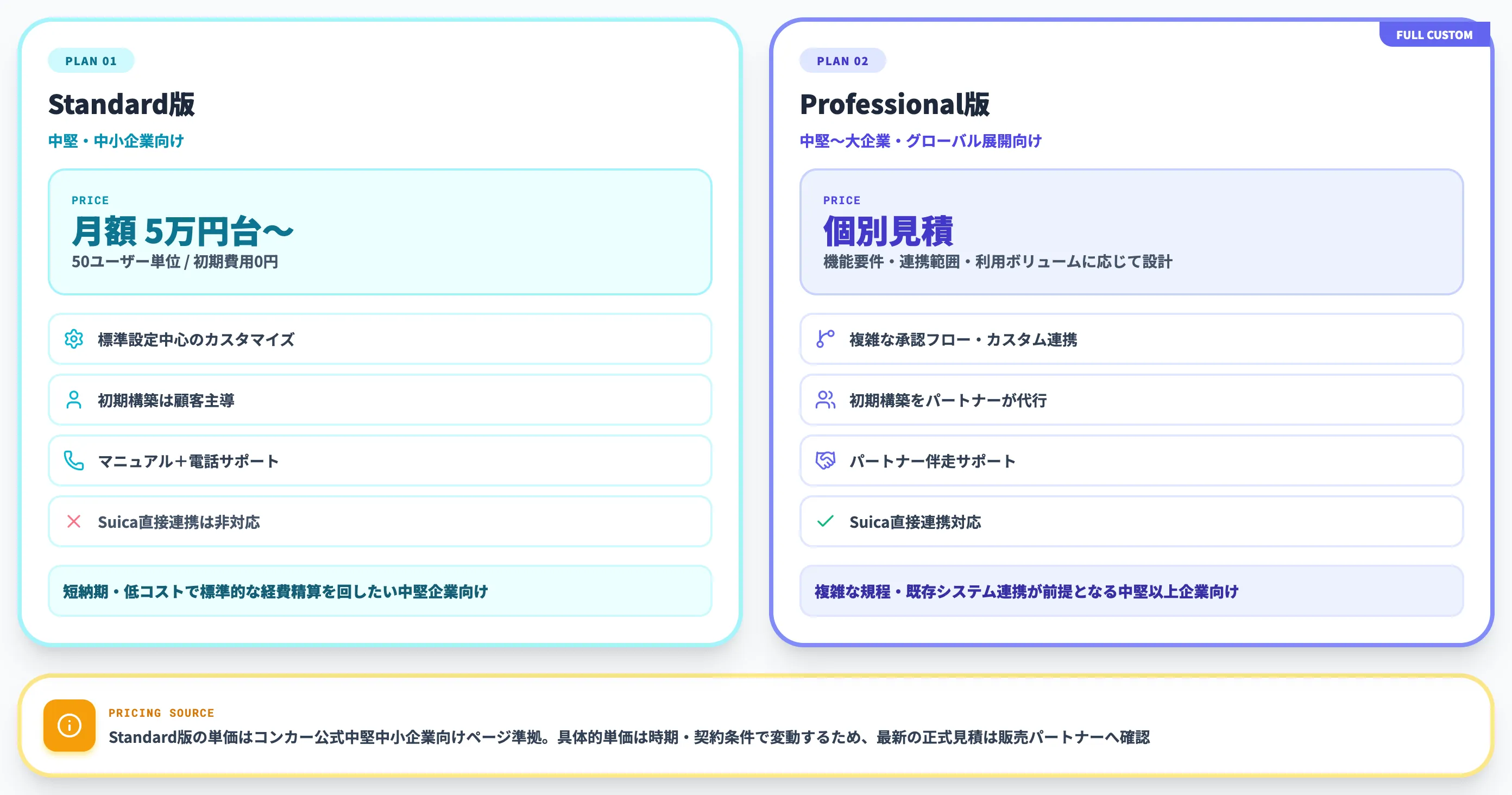Click the 初期構築をパートナーが代行 feature row

(1131, 400)
